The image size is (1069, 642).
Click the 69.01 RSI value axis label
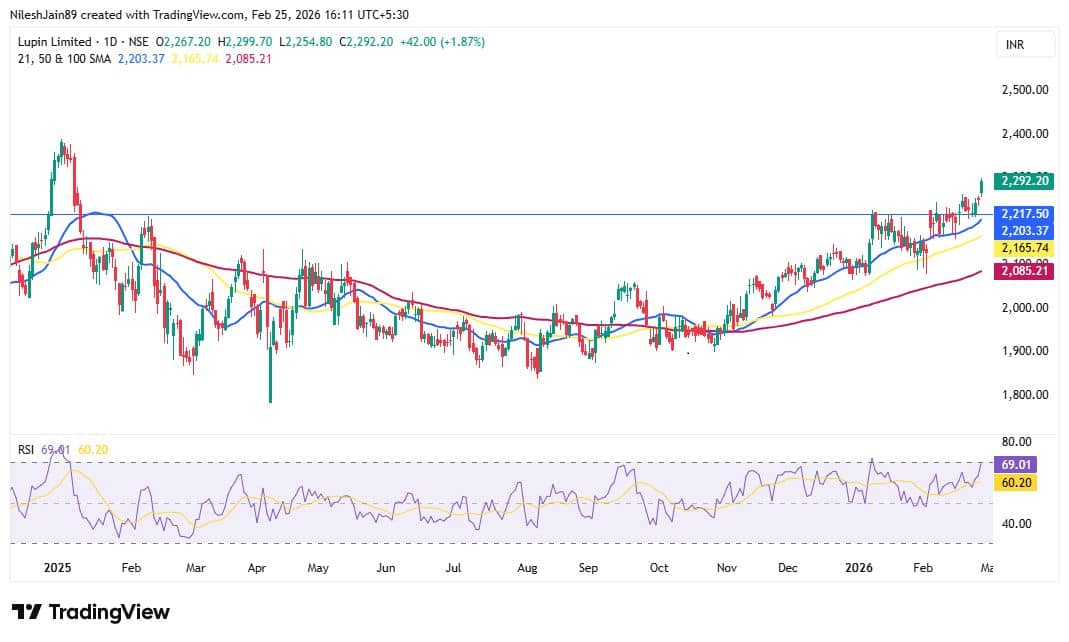click(1016, 465)
